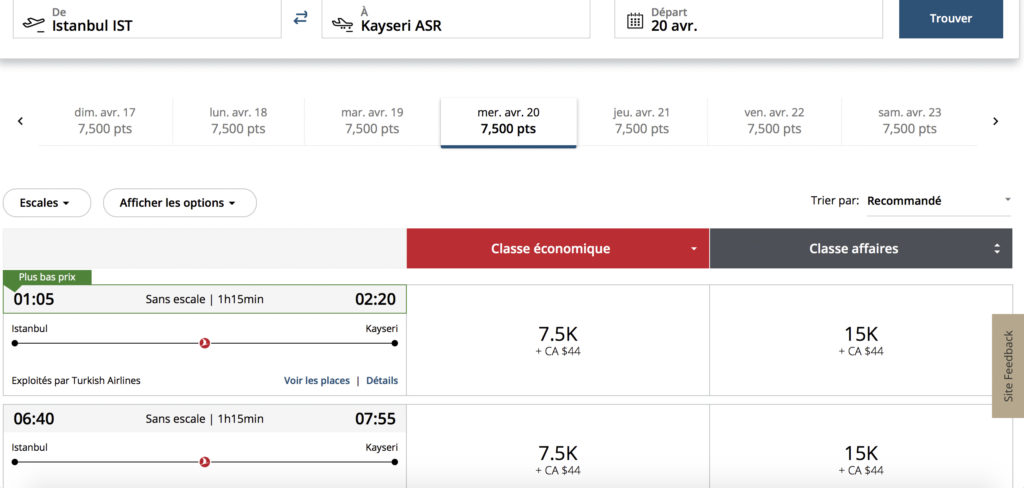Image resolution: width=1024 pixels, height=488 pixels.
Task: Open the calendar icon for Départ
Action: pyautogui.click(x=635, y=21)
